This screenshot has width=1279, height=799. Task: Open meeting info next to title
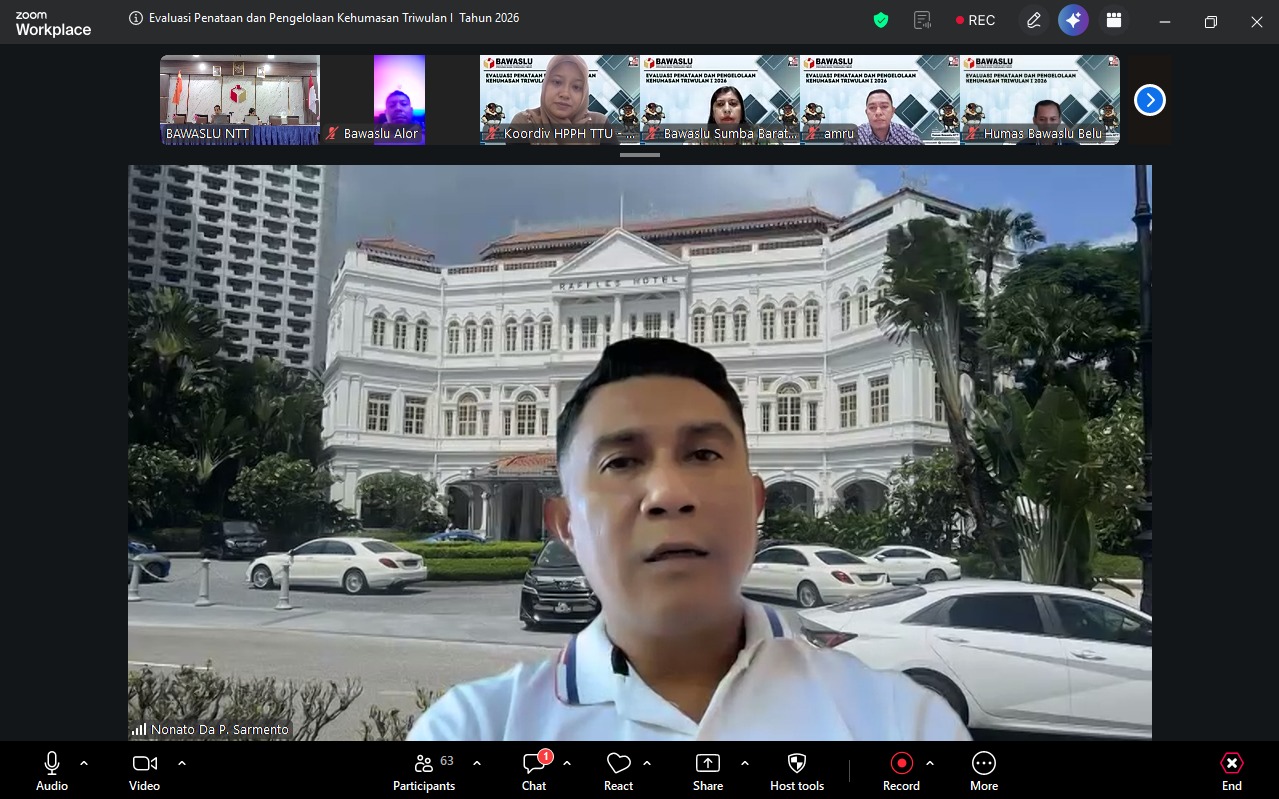[x=136, y=18]
